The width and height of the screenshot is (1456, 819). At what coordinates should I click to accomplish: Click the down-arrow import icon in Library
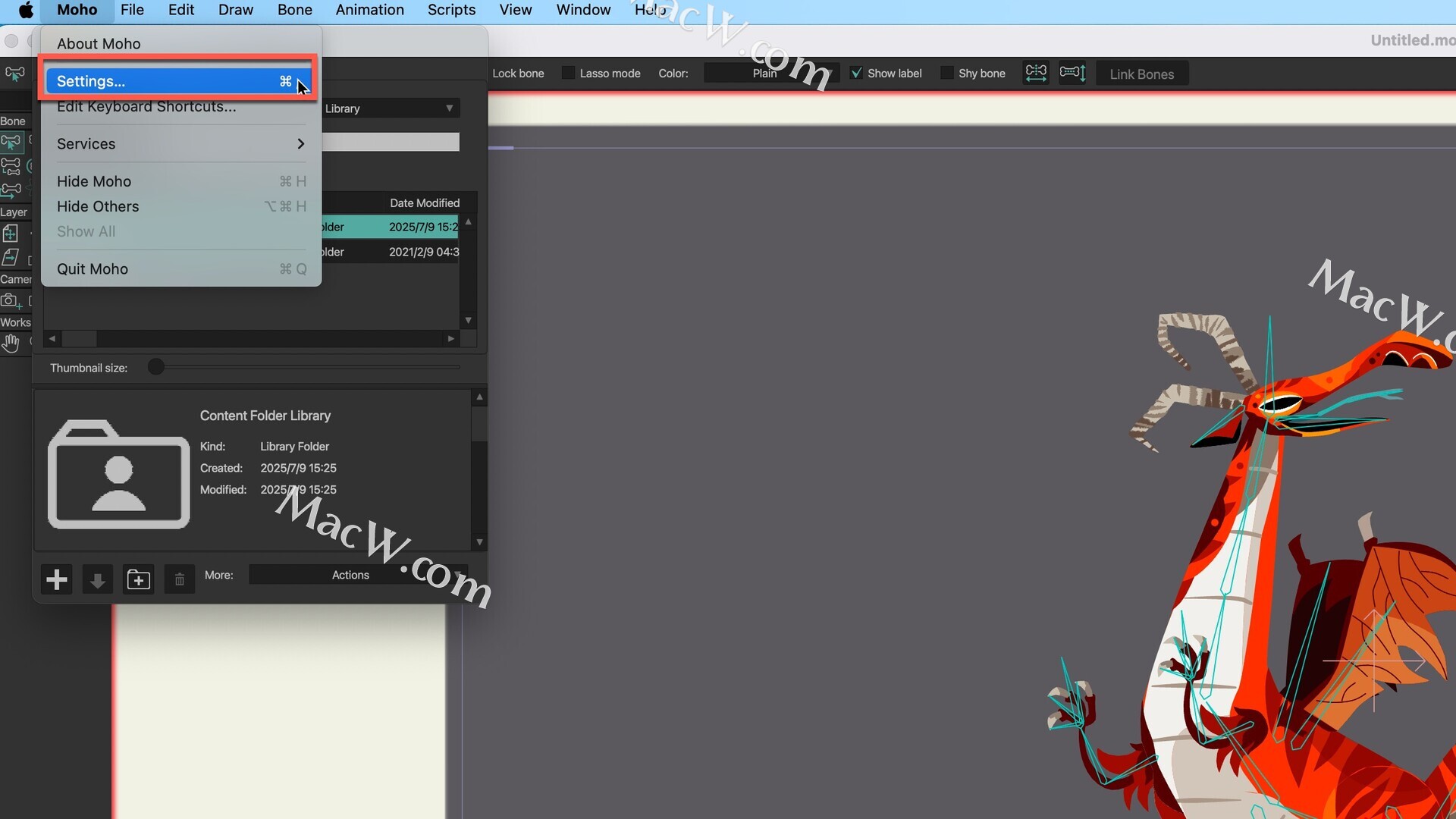coord(97,580)
